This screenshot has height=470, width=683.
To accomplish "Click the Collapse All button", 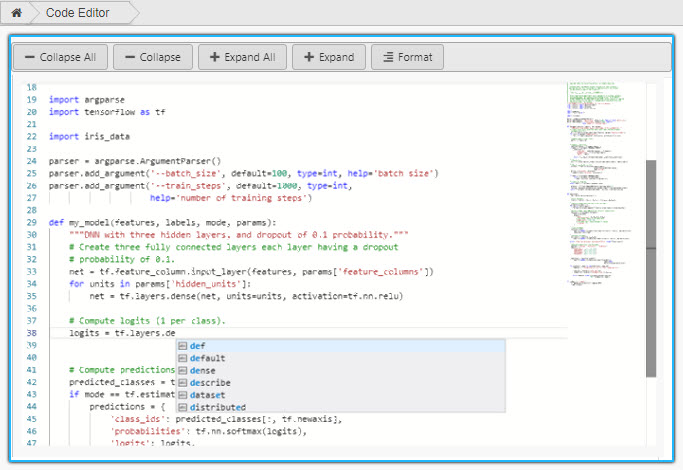I will pyautogui.click(x=60, y=57).
